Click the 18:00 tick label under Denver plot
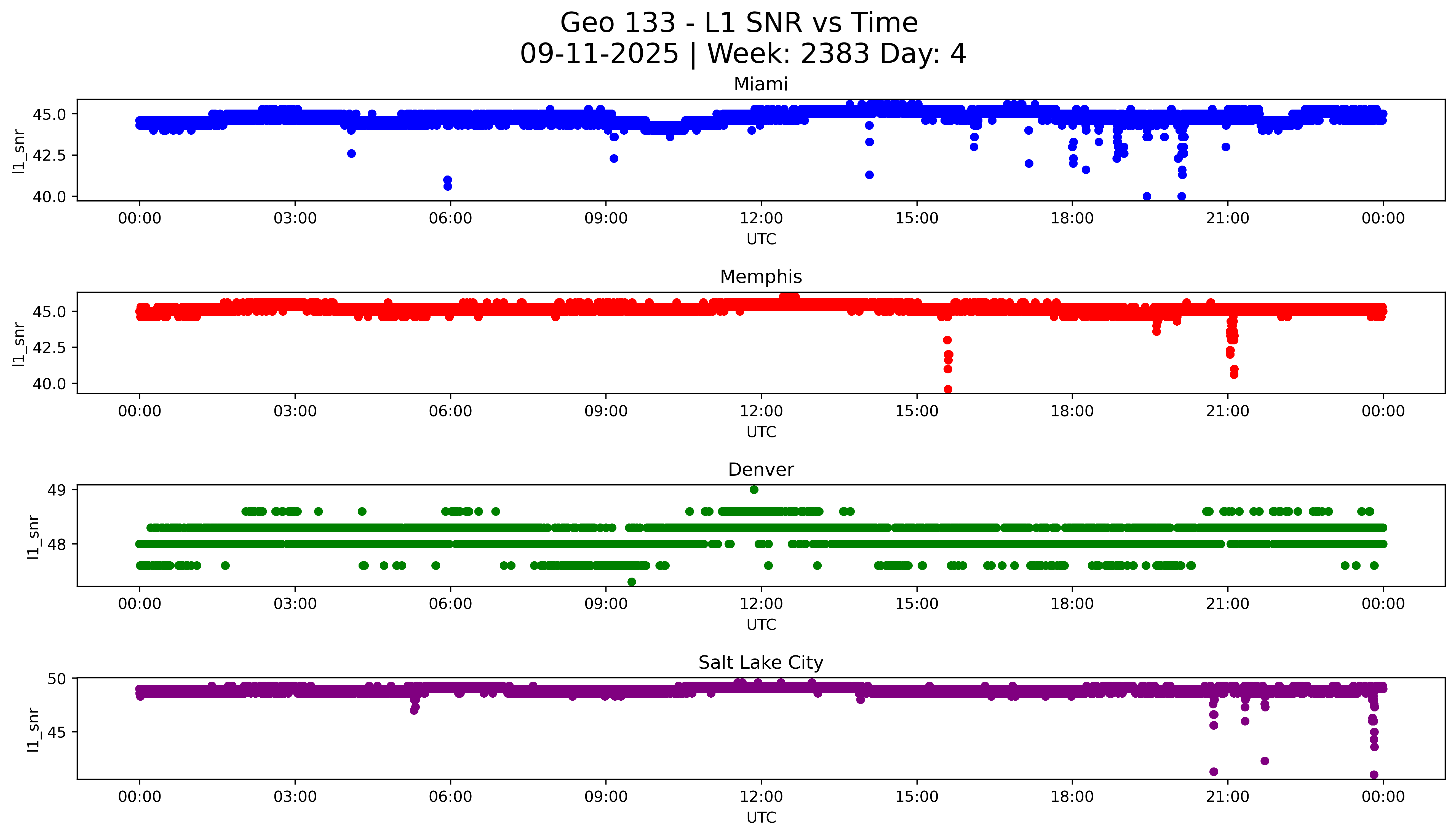Viewport: 1456px width, 837px height. [1072, 604]
